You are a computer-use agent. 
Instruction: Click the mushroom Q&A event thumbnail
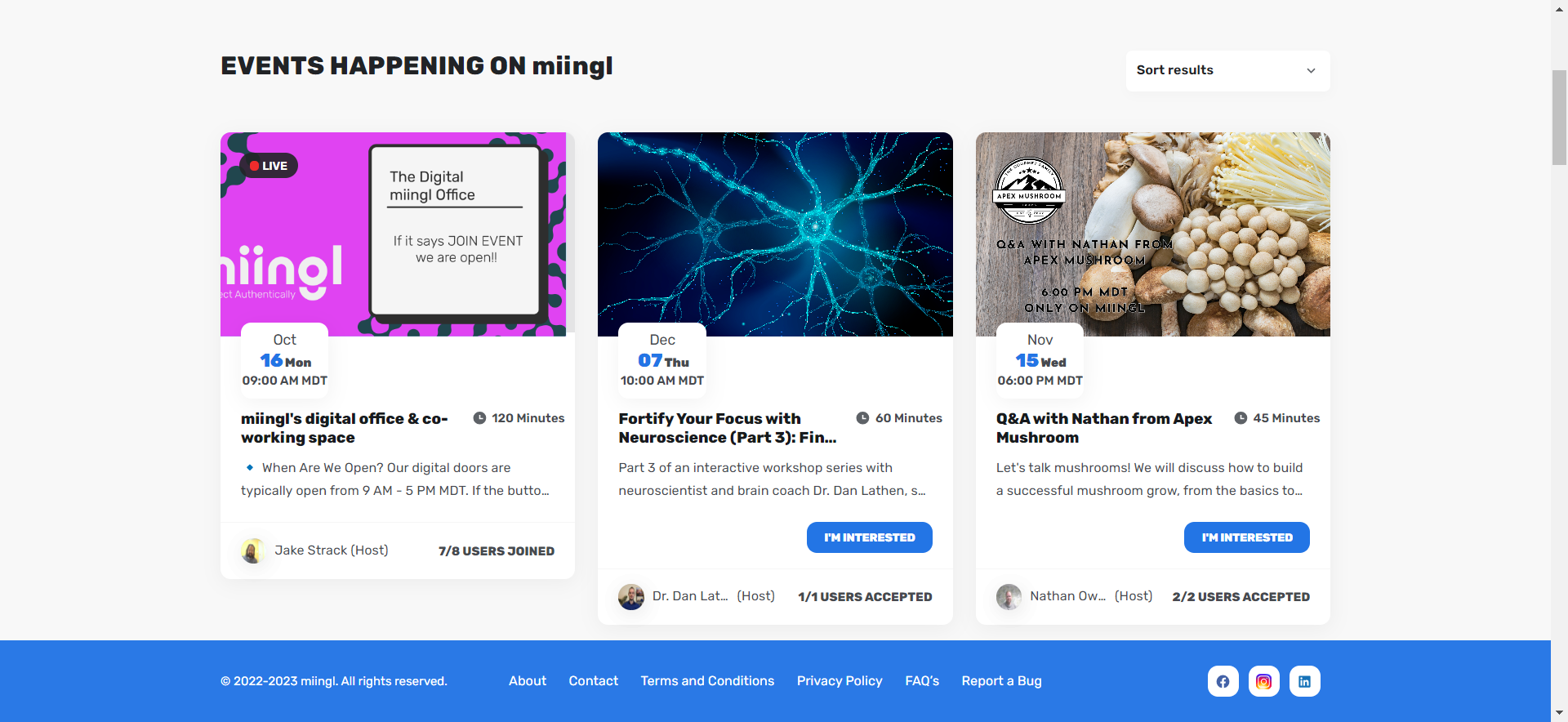click(1152, 234)
